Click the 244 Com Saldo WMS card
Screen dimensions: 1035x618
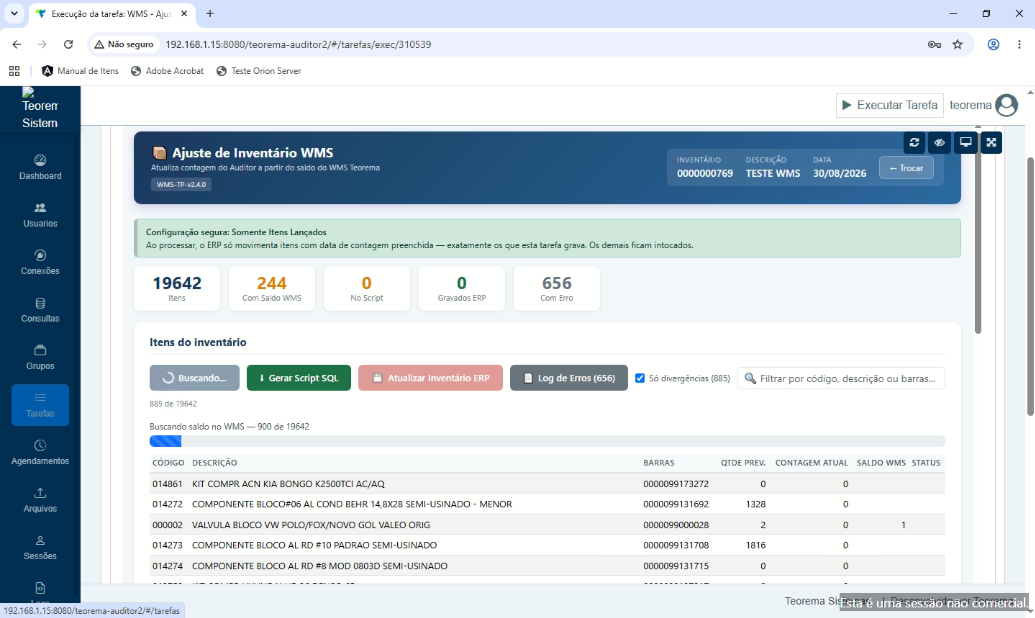pyautogui.click(x=272, y=289)
